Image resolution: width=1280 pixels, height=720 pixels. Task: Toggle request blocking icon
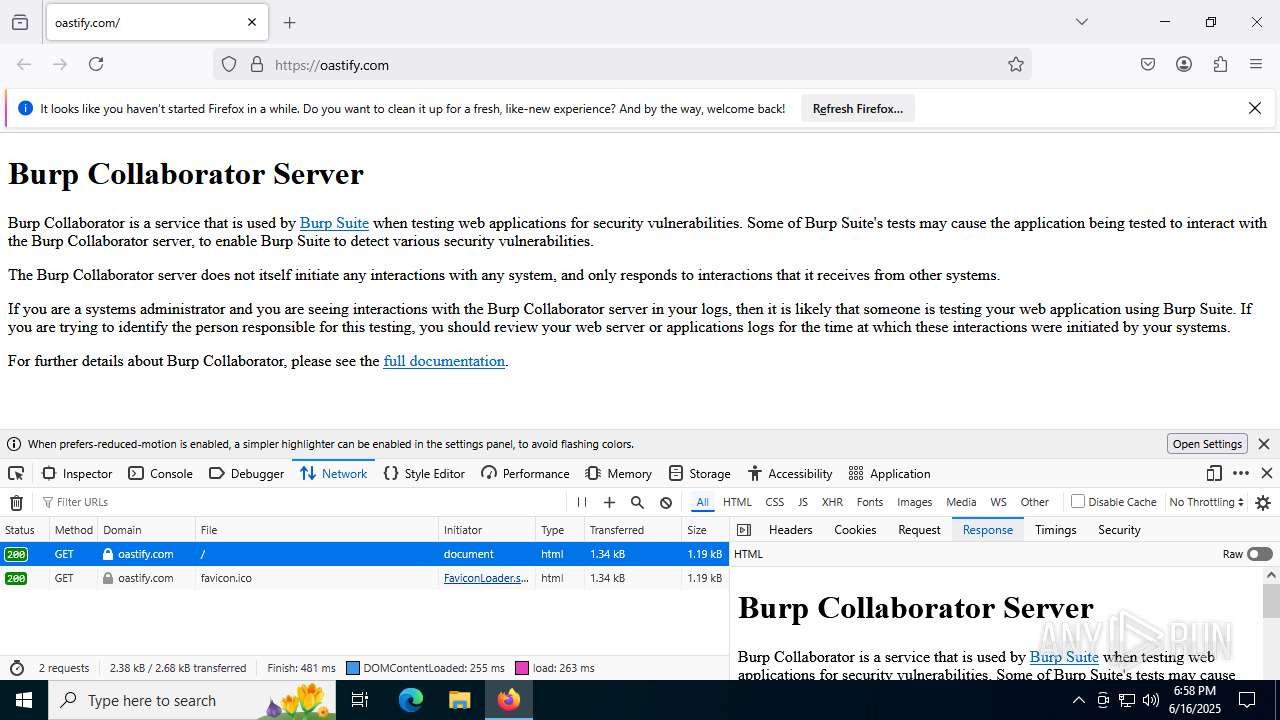[x=666, y=502]
